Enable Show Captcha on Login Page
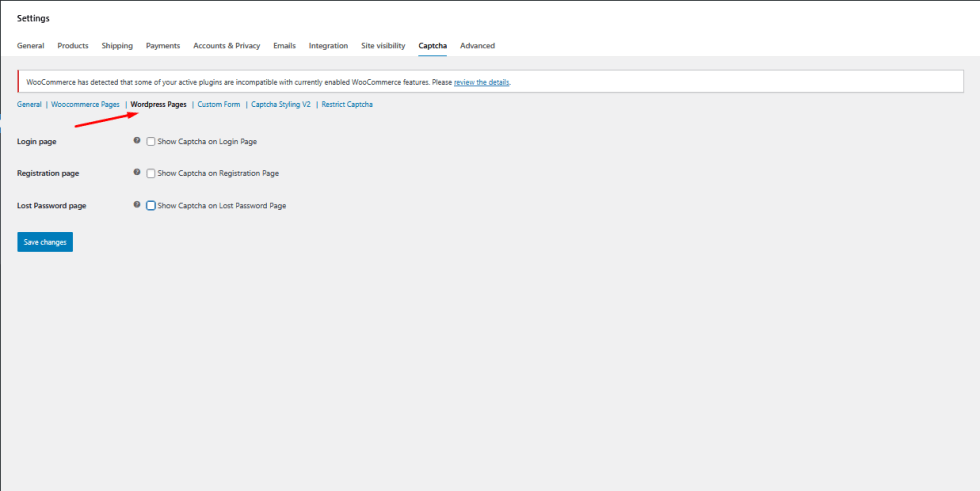980x491 pixels. [x=151, y=142]
